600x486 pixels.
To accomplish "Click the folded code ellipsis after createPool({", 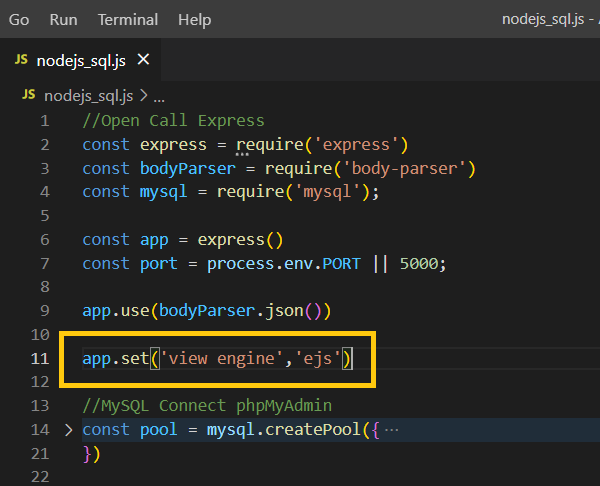I will pyautogui.click(x=391, y=430).
